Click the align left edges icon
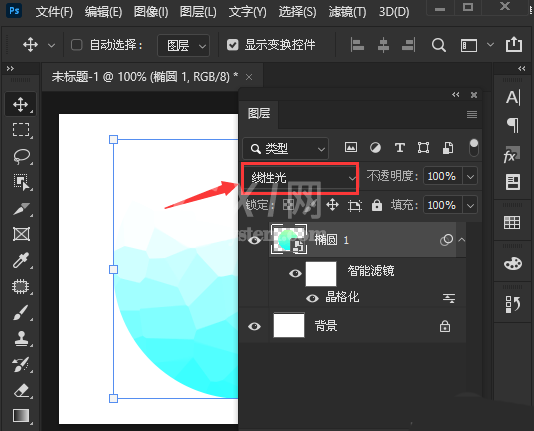 [x=357, y=45]
